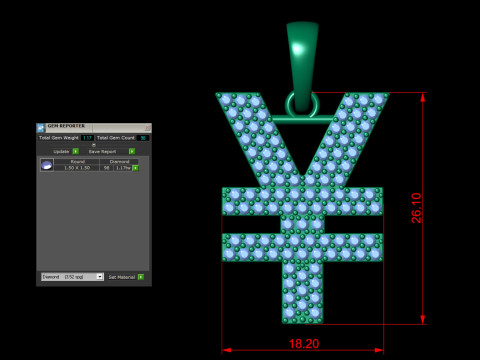Click the green Set Material arrow button

141,277
